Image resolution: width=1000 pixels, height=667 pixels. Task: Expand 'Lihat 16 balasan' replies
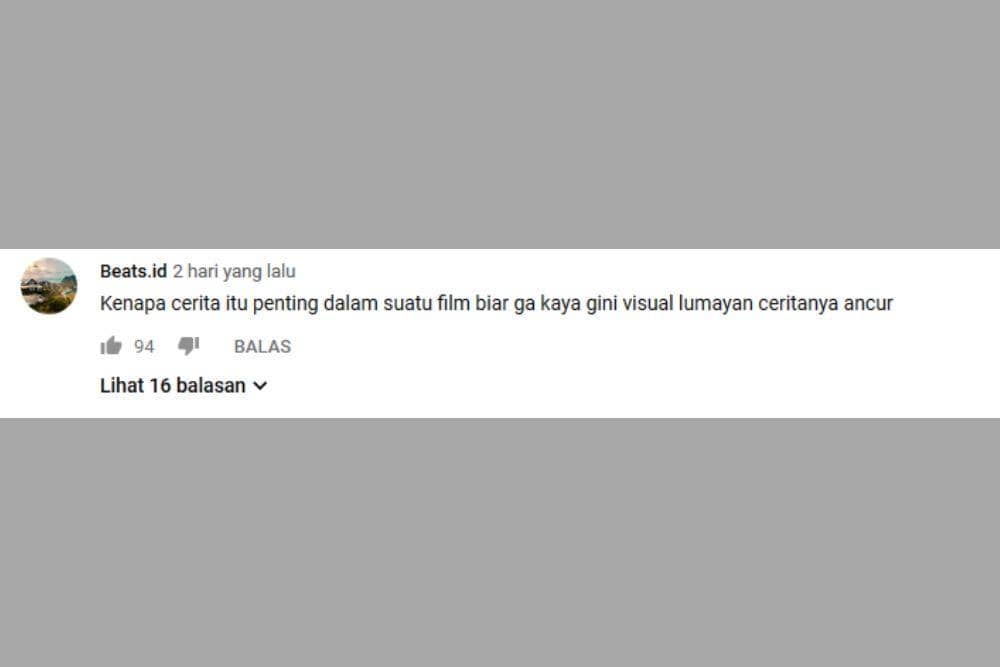pyautogui.click(x=184, y=385)
